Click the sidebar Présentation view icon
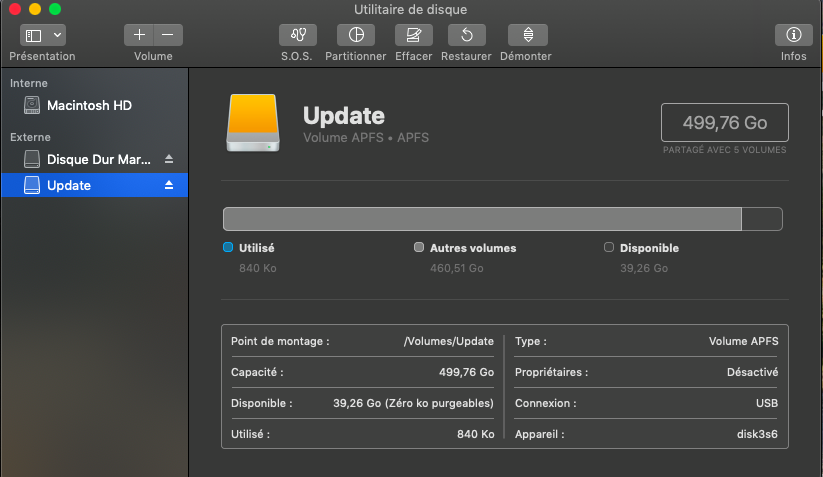The height and width of the screenshot is (477, 823). click(34, 35)
